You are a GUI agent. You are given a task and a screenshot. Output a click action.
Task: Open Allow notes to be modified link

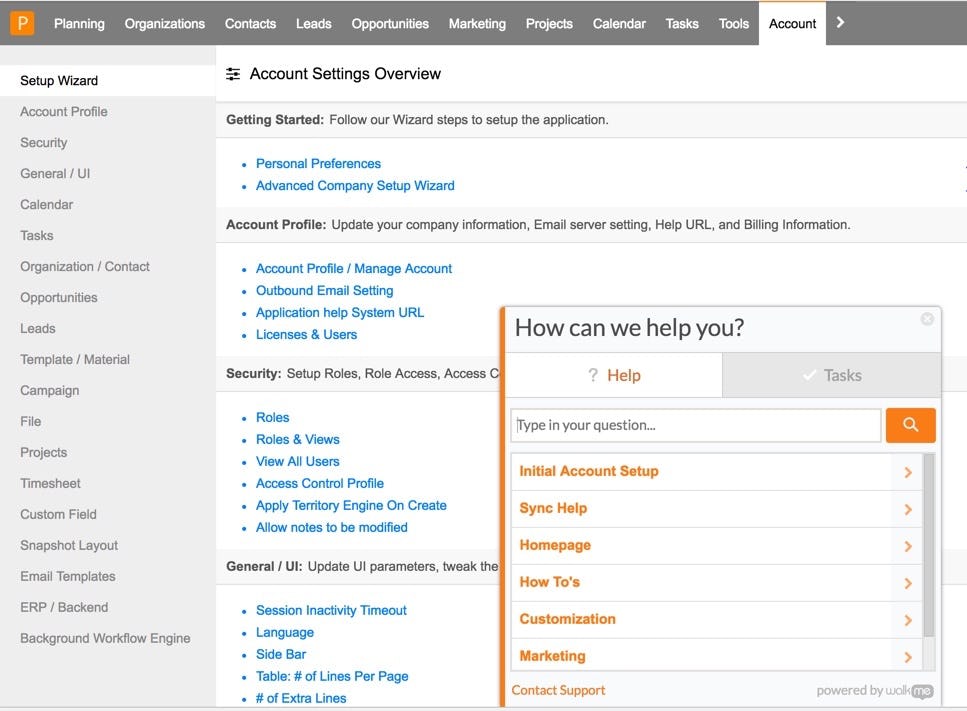coord(332,527)
